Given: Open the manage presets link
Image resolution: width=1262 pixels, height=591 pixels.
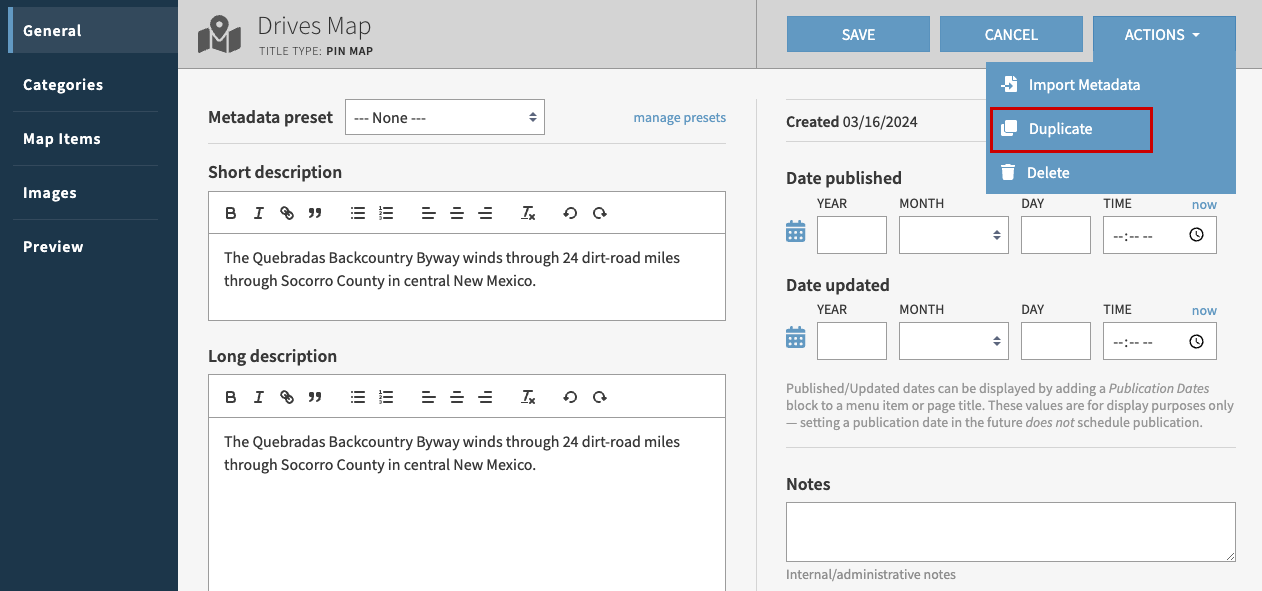Looking at the screenshot, I should 679,117.
